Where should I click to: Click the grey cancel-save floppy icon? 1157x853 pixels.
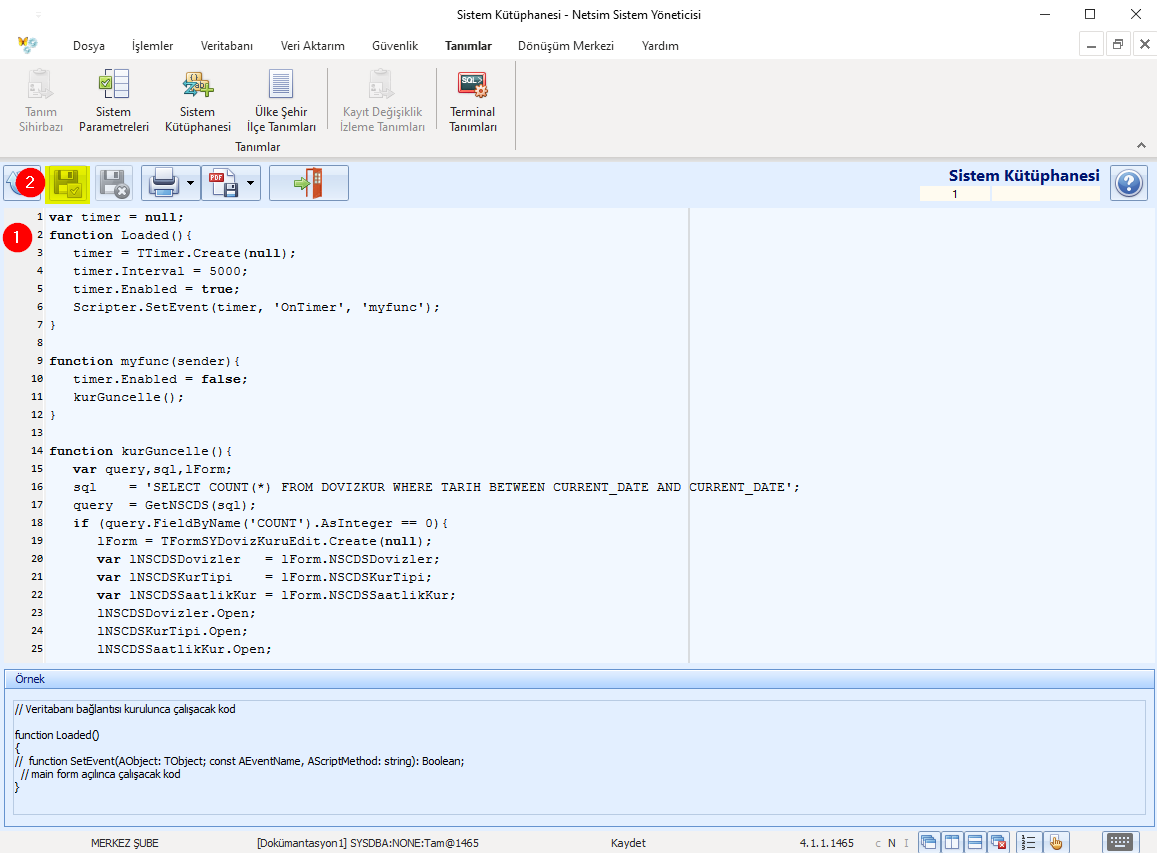(x=114, y=184)
